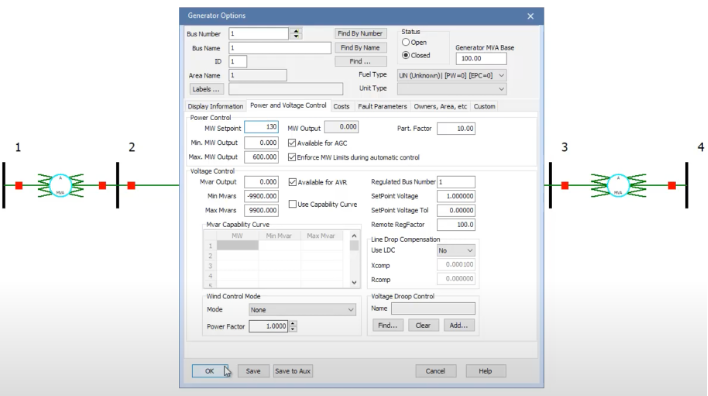The width and height of the screenshot is (708, 396).
Task: Toggle Enforce MW Limits during automatic control
Action: point(292,157)
